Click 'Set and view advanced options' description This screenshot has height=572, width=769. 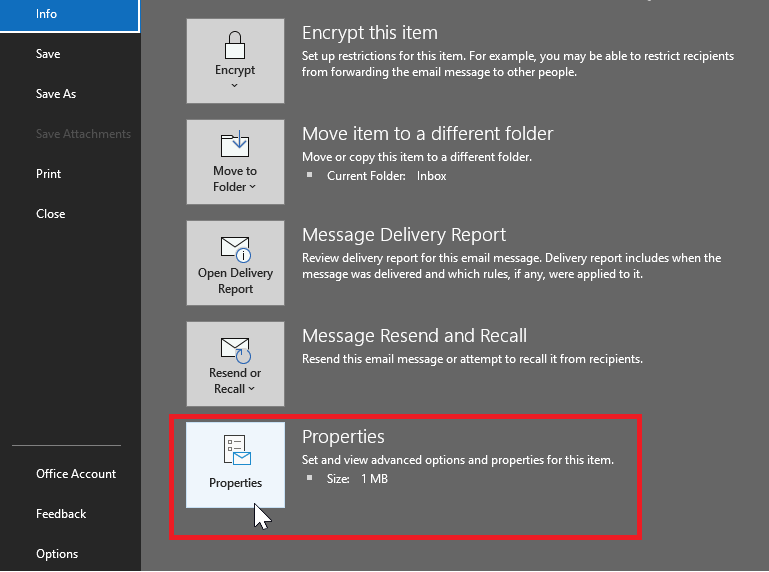(458, 460)
